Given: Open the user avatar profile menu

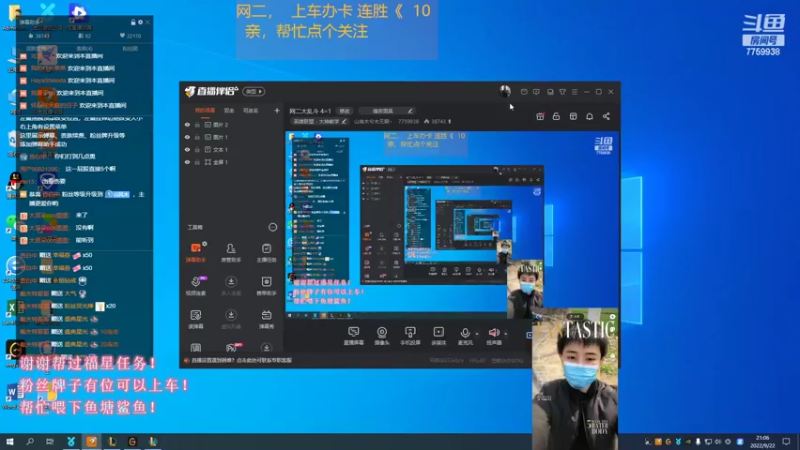Looking at the screenshot, I should coord(505,92).
